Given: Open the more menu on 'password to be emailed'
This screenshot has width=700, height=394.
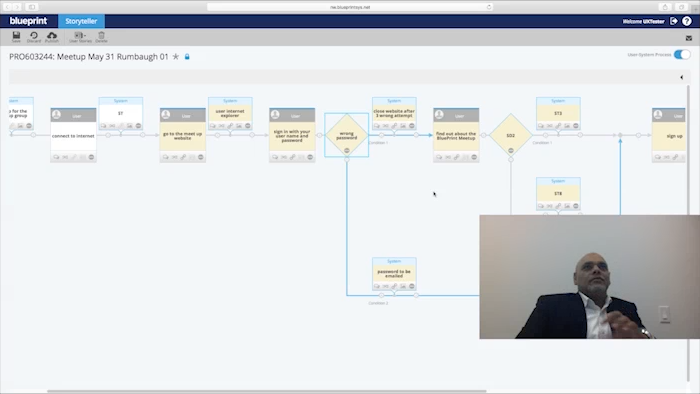Looking at the screenshot, I should point(412,286).
